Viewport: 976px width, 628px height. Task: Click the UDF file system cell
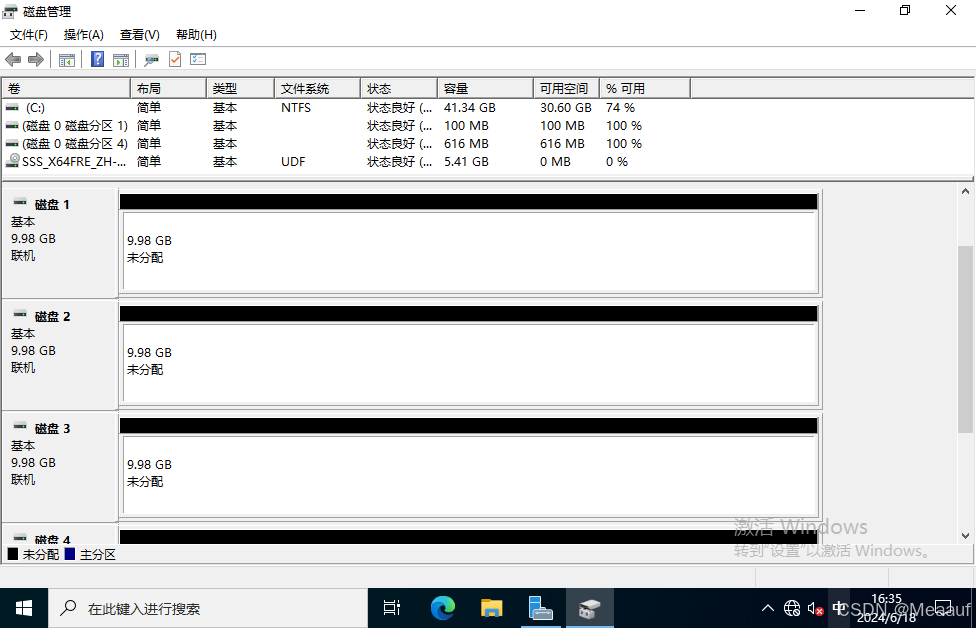[x=293, y=162]
